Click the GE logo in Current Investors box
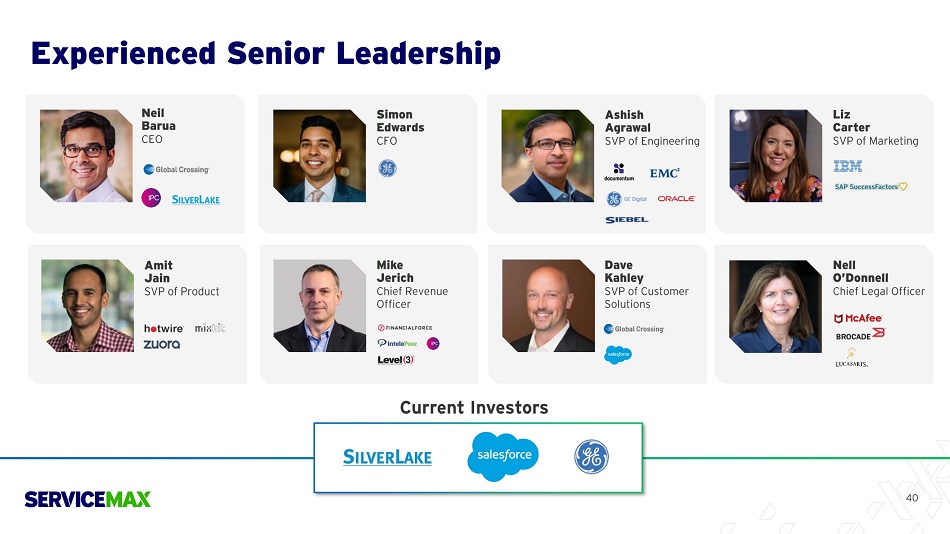Viewport: 950px width, 534px height. (x=591, y=456)
